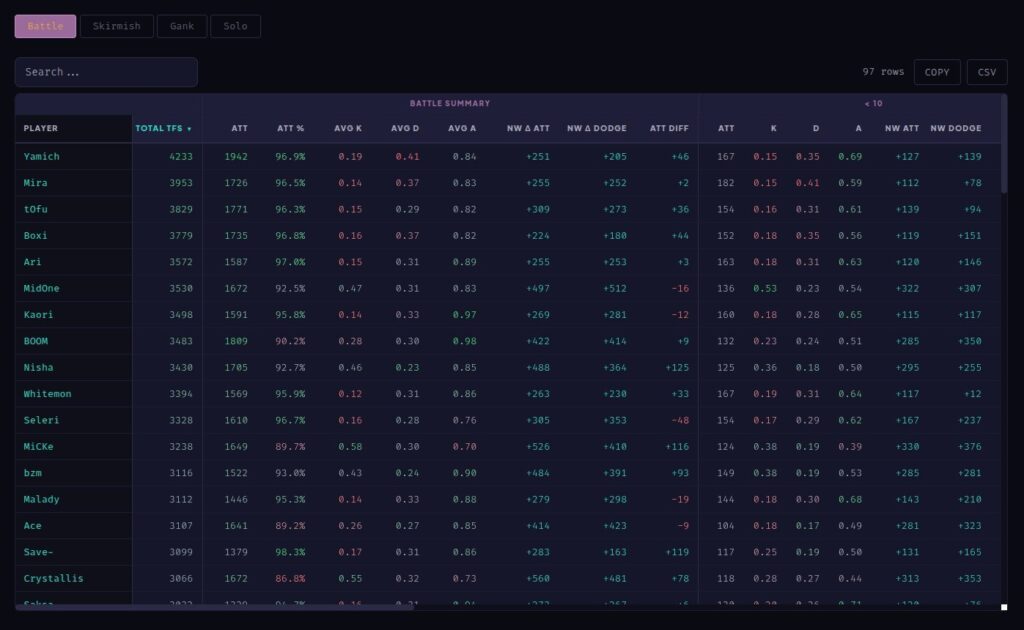Click the Search input field
Screen dimensions: 1024x630
pyautogui.click(x=106, y=72)
